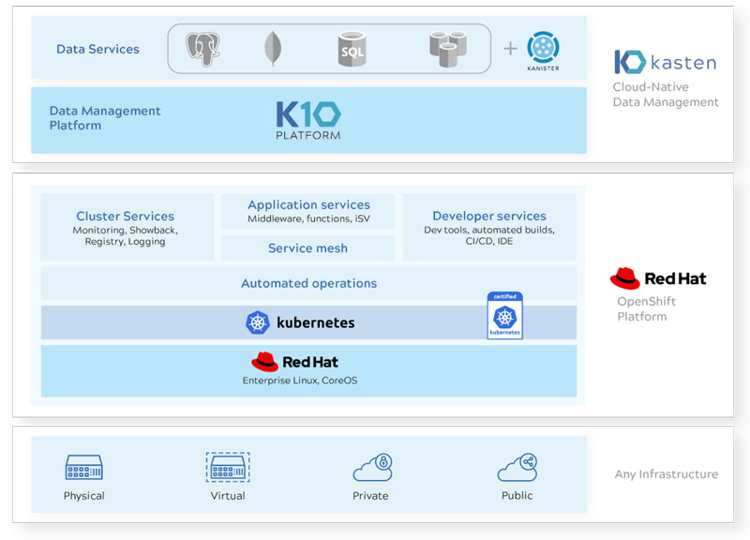Select the Virtual infrastructure icon
750x540 pixels.
coord(227,468)
